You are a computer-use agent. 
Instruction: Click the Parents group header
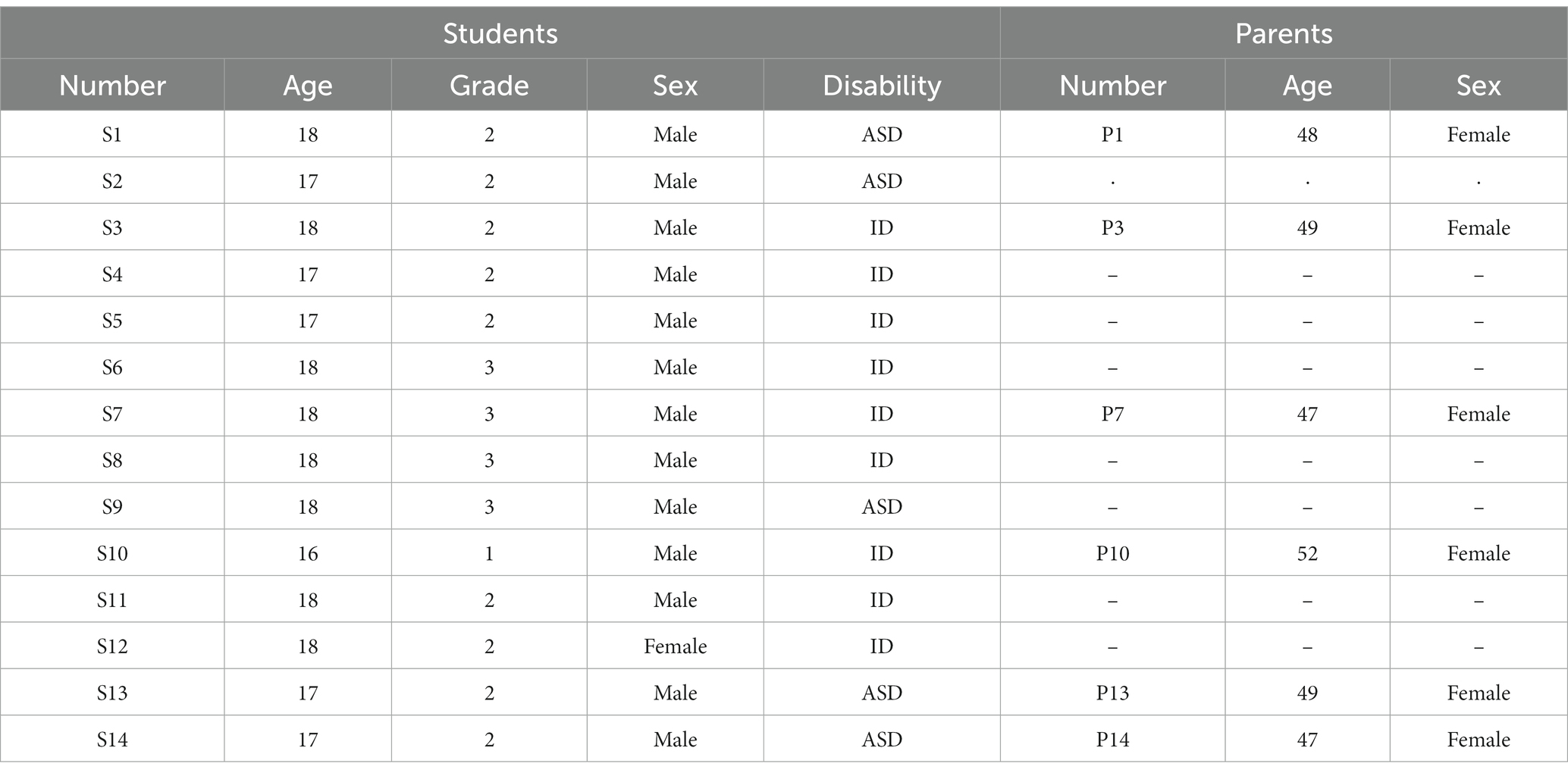point(1284,33)
